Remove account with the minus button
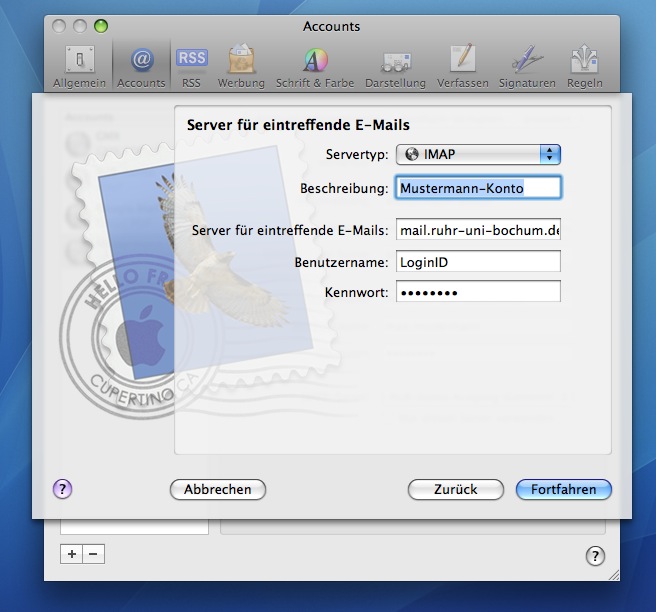Screen dimensions: 656x612 coord(93,554)
